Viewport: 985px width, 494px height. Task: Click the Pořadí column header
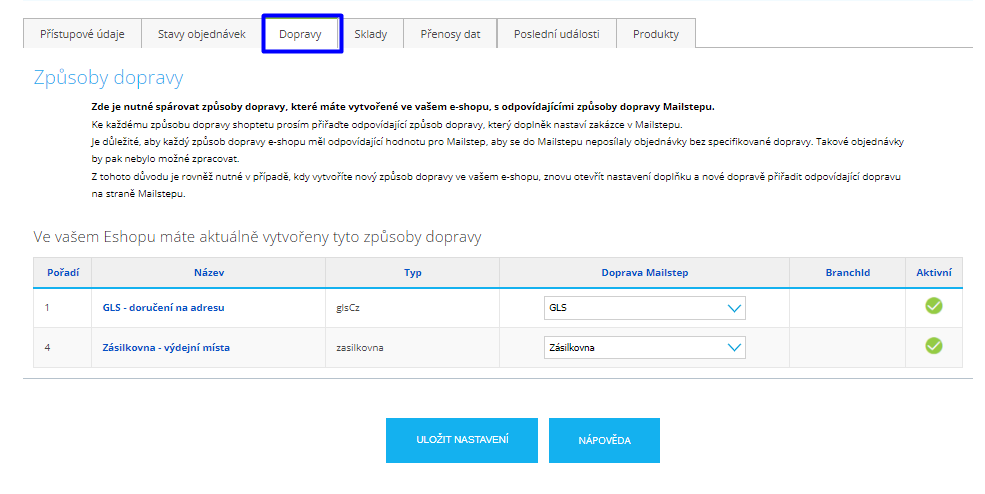pyautogui.click(x=62, y=272)
